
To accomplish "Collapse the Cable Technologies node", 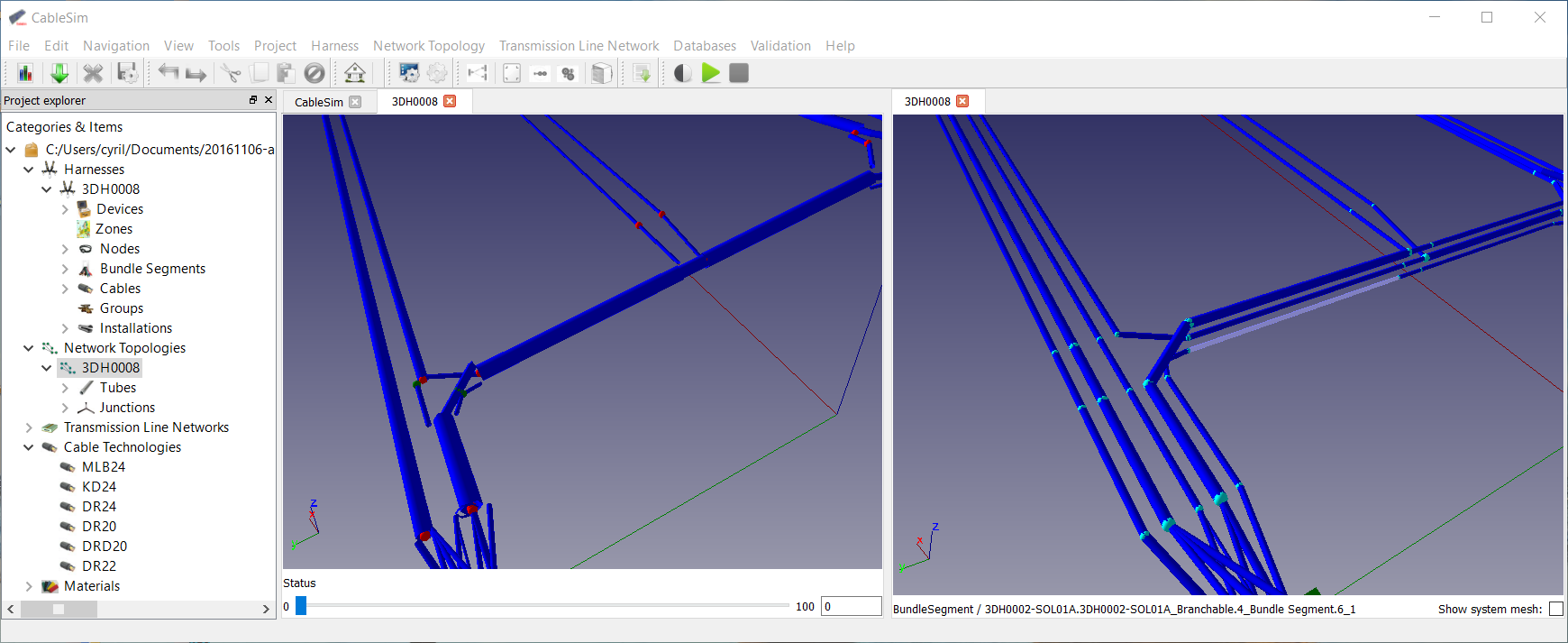I will coord(29,447).
